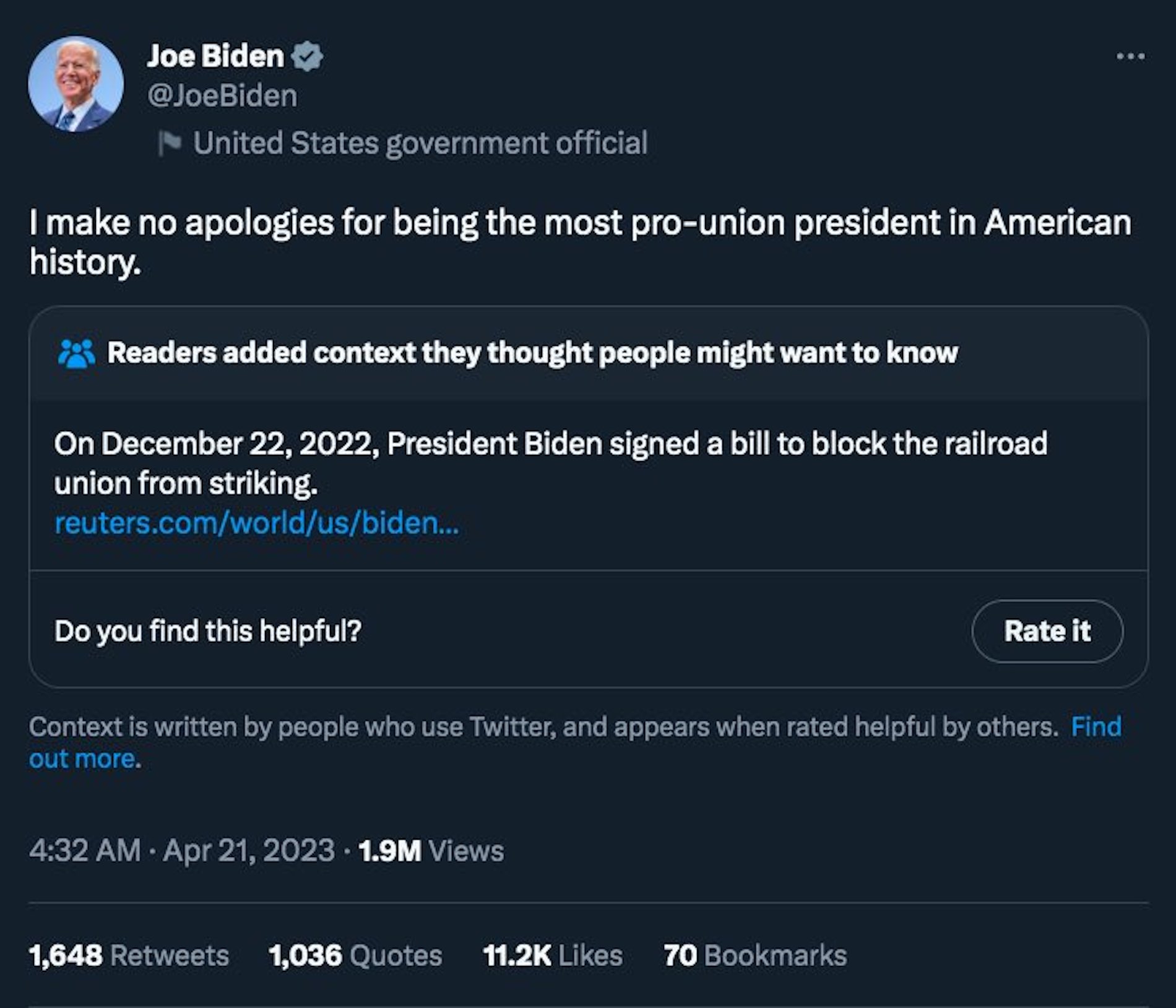The width and height of the screenshot is (1176, 1008).
Task: Click the Community Notes people icon
Action: coord(76,354)
